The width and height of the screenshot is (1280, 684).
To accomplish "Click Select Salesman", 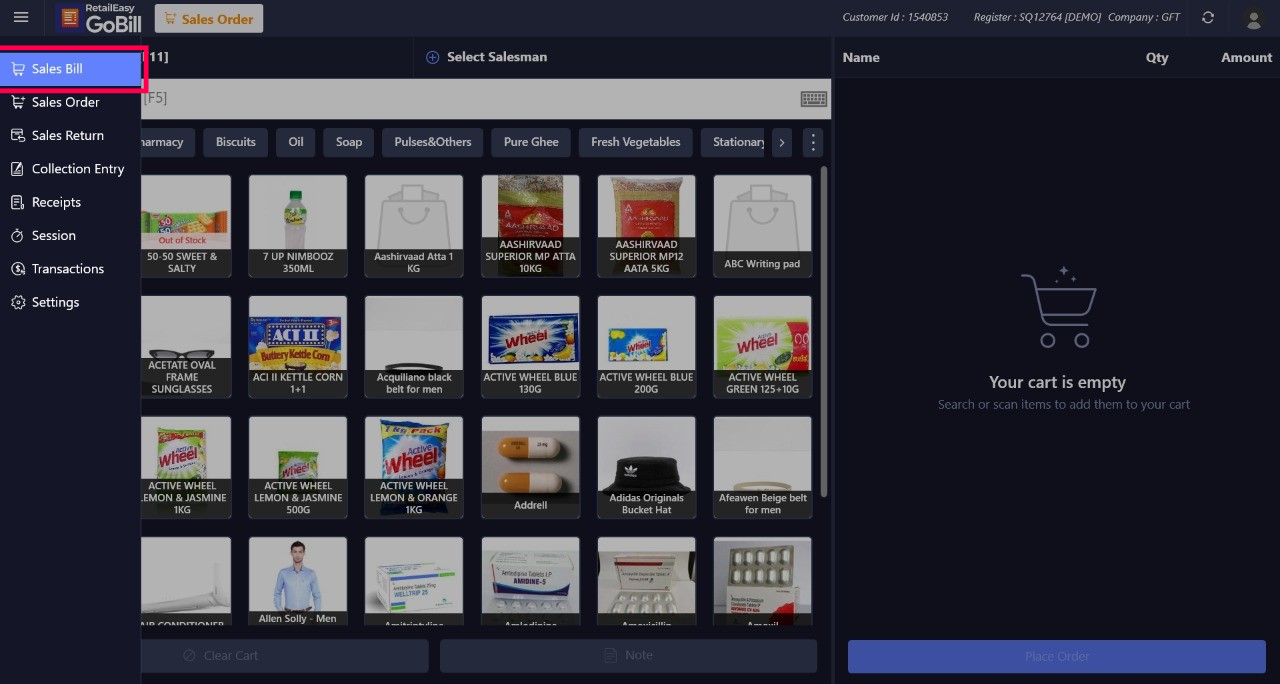I will coord(497,57).
